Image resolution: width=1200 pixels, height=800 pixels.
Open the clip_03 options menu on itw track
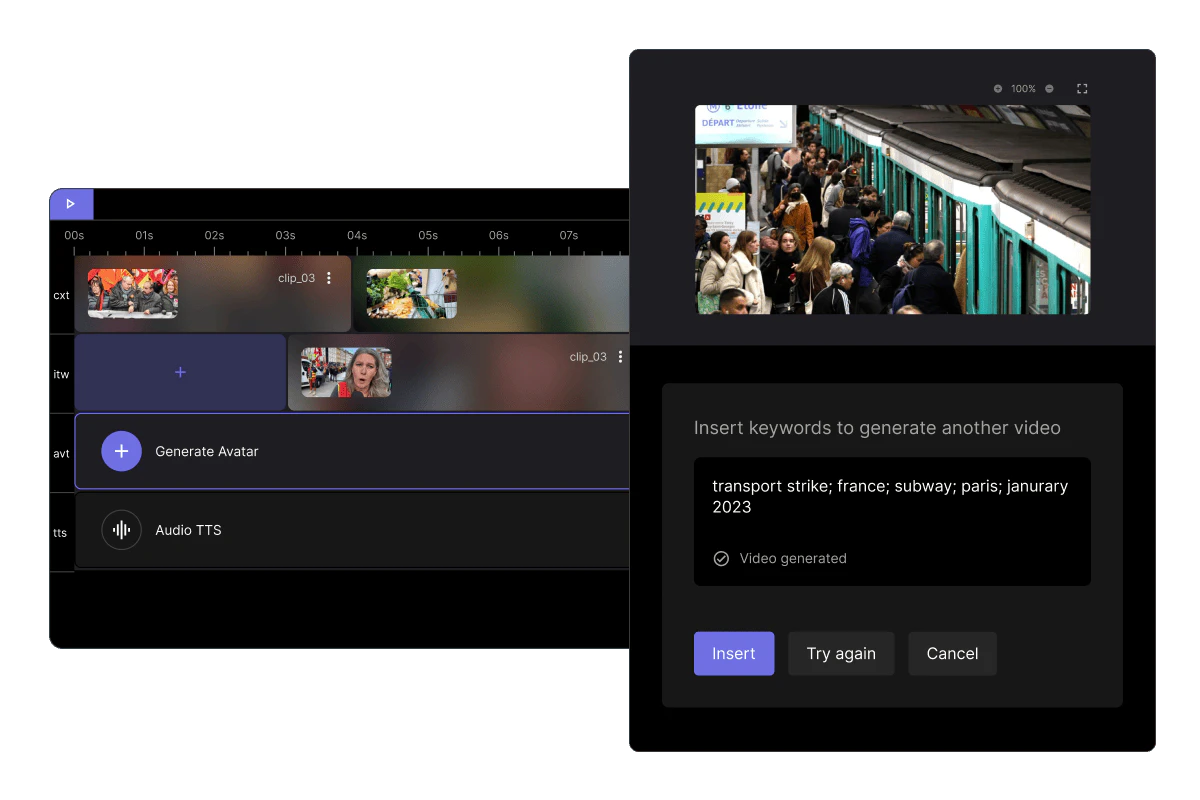coord(620,356)
